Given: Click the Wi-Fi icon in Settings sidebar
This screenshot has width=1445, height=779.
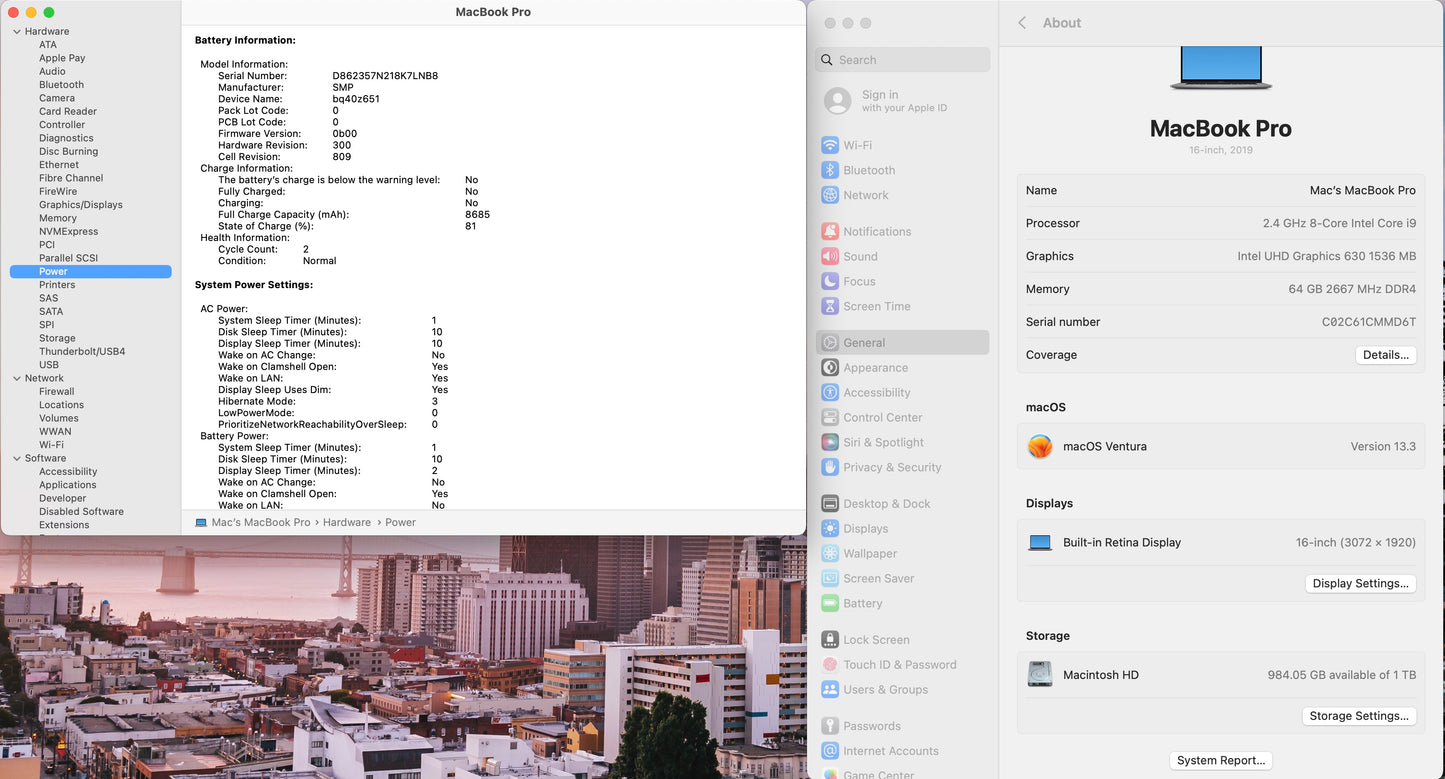Looking at the screenshot, I should point(830,145).
